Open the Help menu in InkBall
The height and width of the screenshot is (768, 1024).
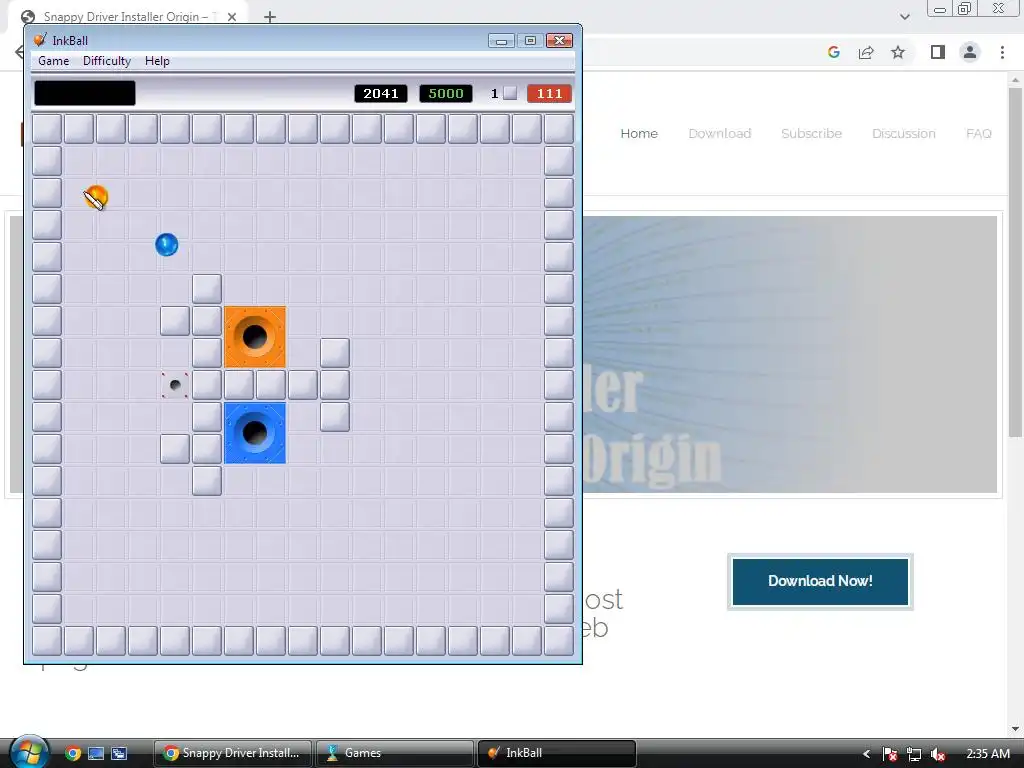[x=157, y=61]
